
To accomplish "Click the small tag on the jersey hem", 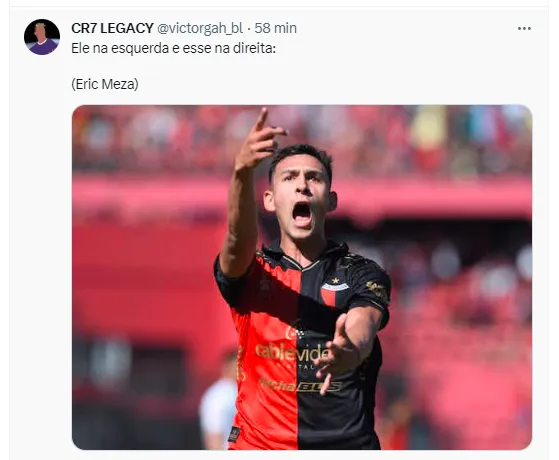I will click(234, 434).
